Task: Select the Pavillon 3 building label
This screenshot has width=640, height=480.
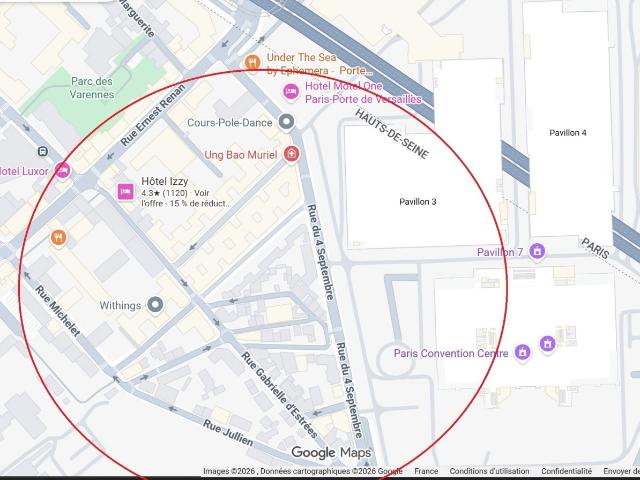Action: pyautogui.click(x=418, y=202)
